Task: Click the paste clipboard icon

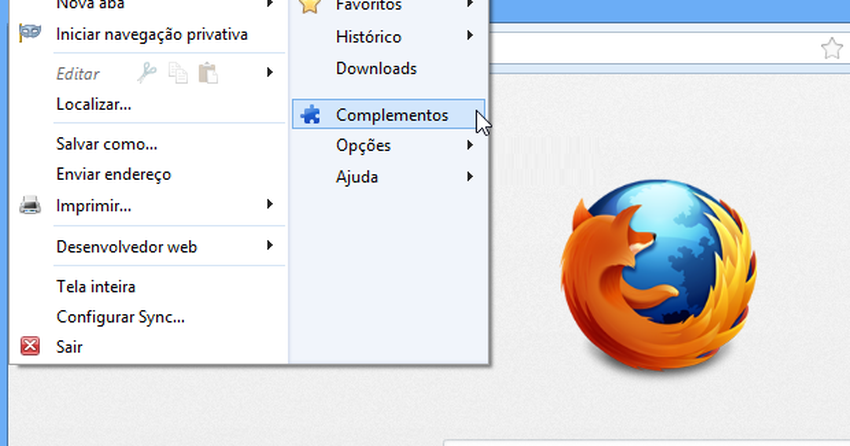Action: pos(208,73)
